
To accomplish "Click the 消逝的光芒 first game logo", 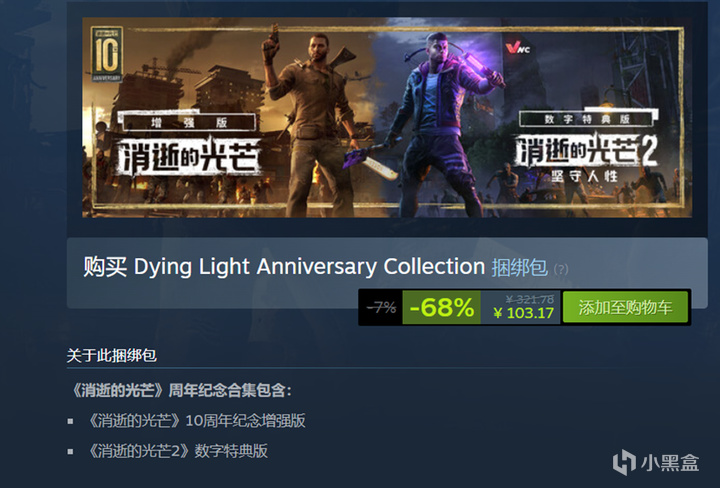I will pos(189,156).
